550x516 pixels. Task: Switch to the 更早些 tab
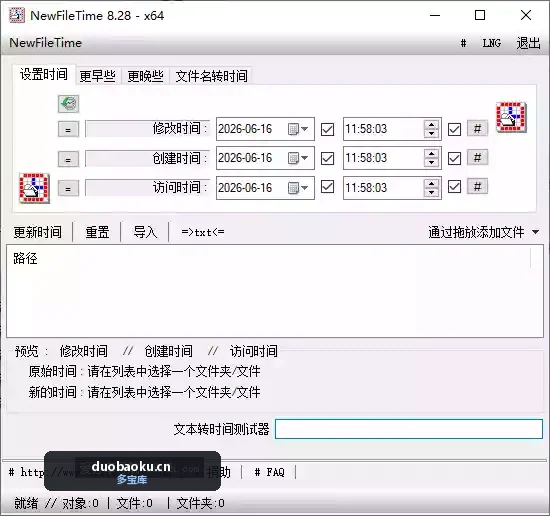tap(98, 76)
